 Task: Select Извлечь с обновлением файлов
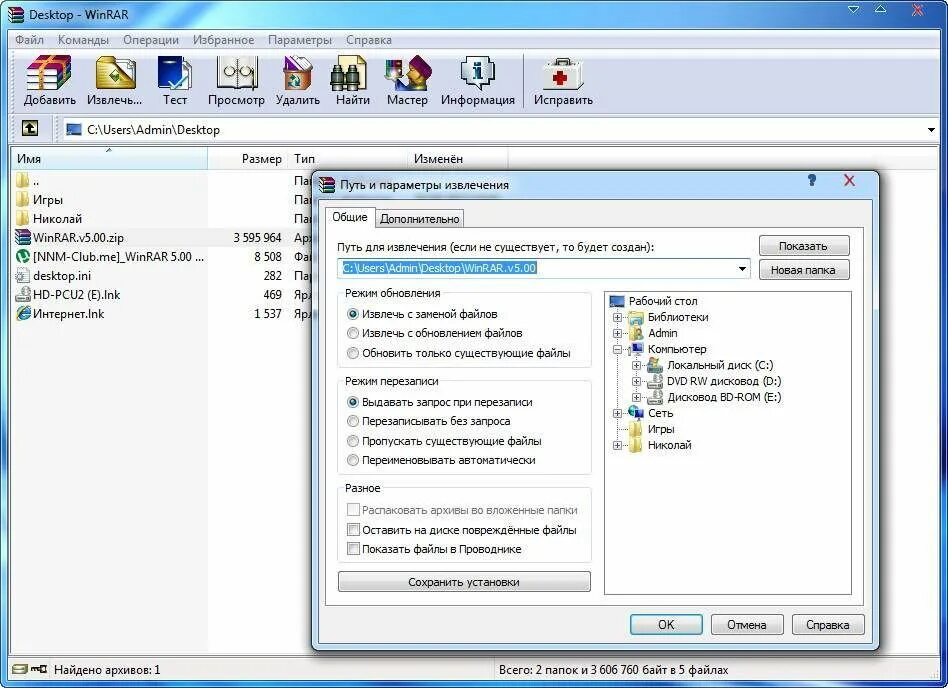coord(353,333)
